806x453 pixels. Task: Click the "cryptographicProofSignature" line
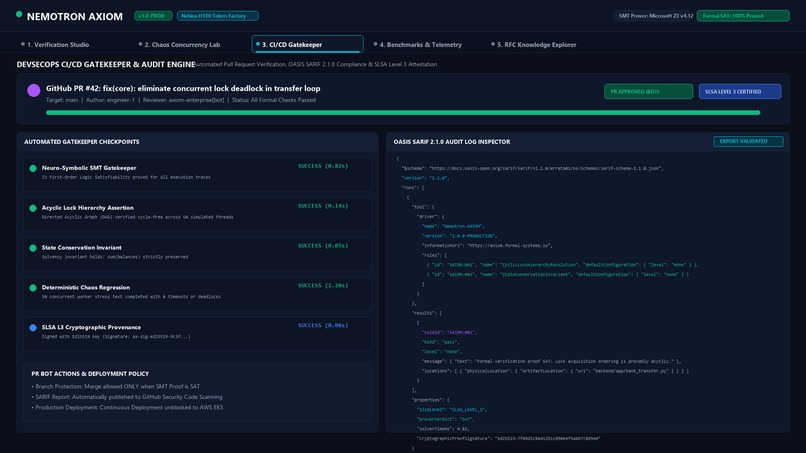click(x=508, y=439)
